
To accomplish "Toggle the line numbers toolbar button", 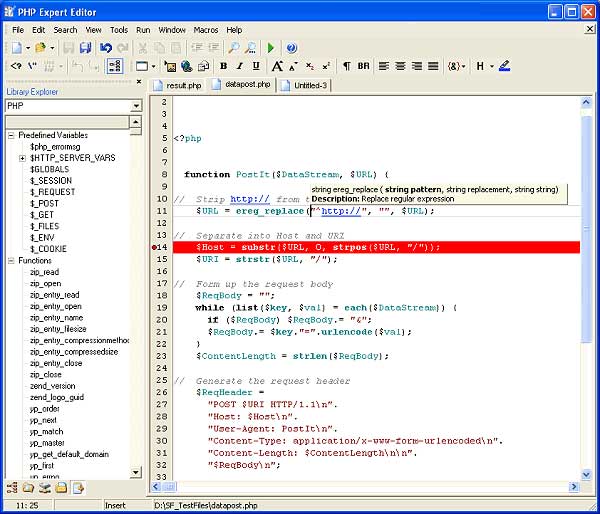I will click(114, 66).
